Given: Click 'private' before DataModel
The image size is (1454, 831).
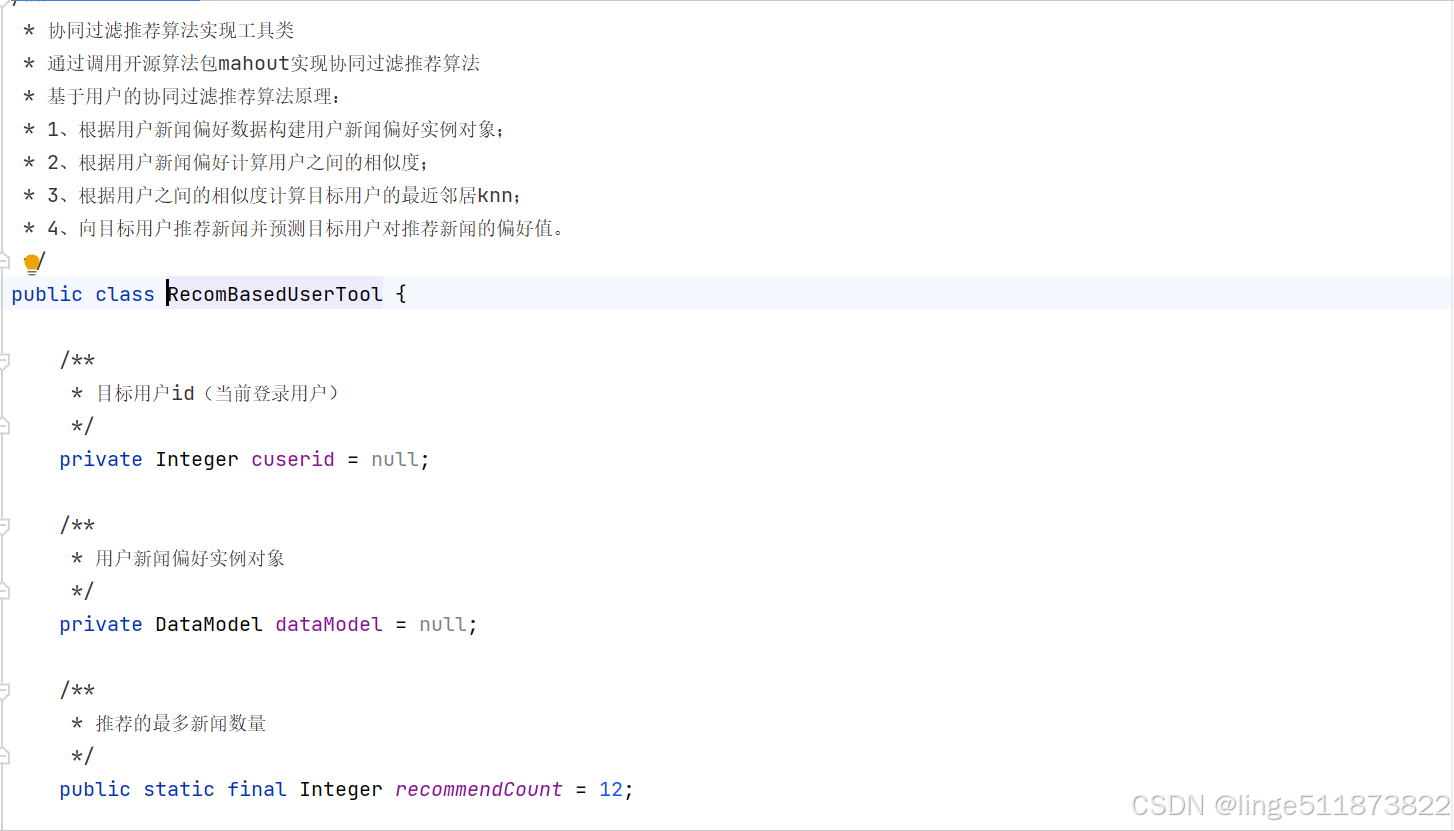Looking at the screenshot, I should (x=101, y=624).
